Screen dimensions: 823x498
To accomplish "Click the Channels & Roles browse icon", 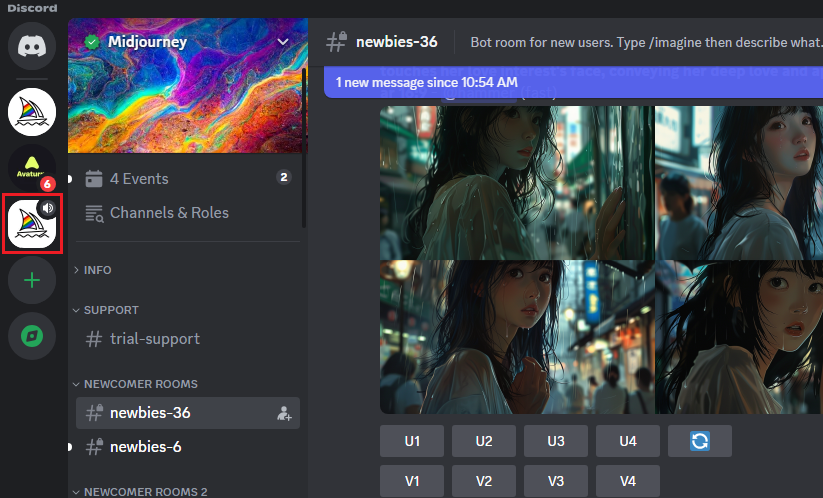I will (x=94, y=213).
